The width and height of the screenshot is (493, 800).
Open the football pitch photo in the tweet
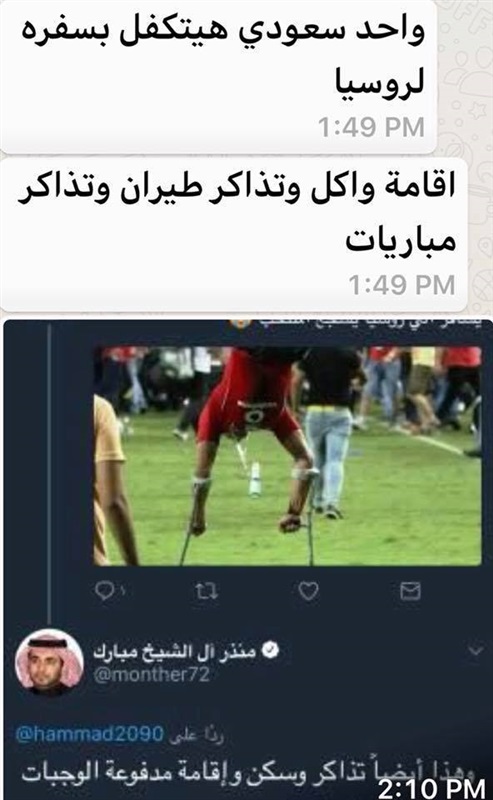(287, 456)
